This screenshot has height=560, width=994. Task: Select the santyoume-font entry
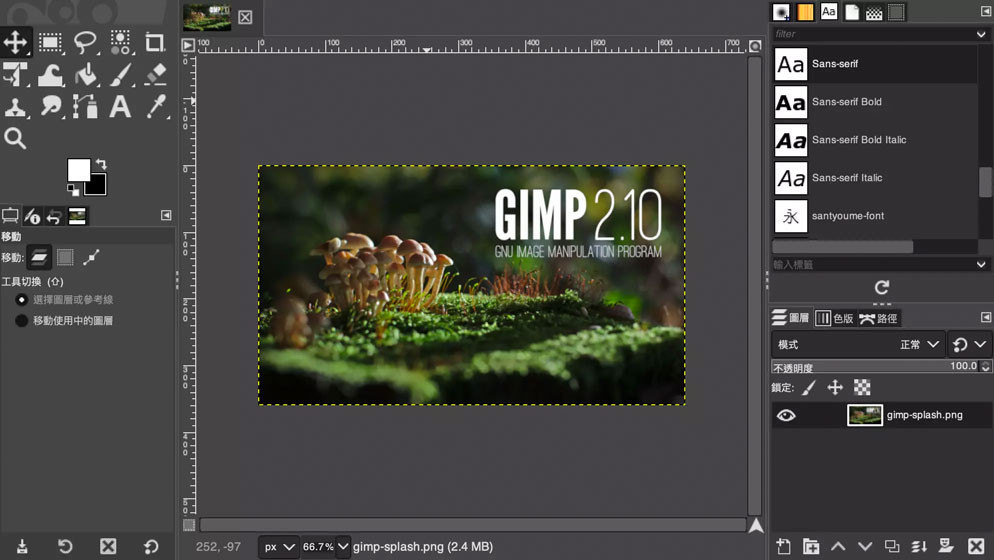875,216
